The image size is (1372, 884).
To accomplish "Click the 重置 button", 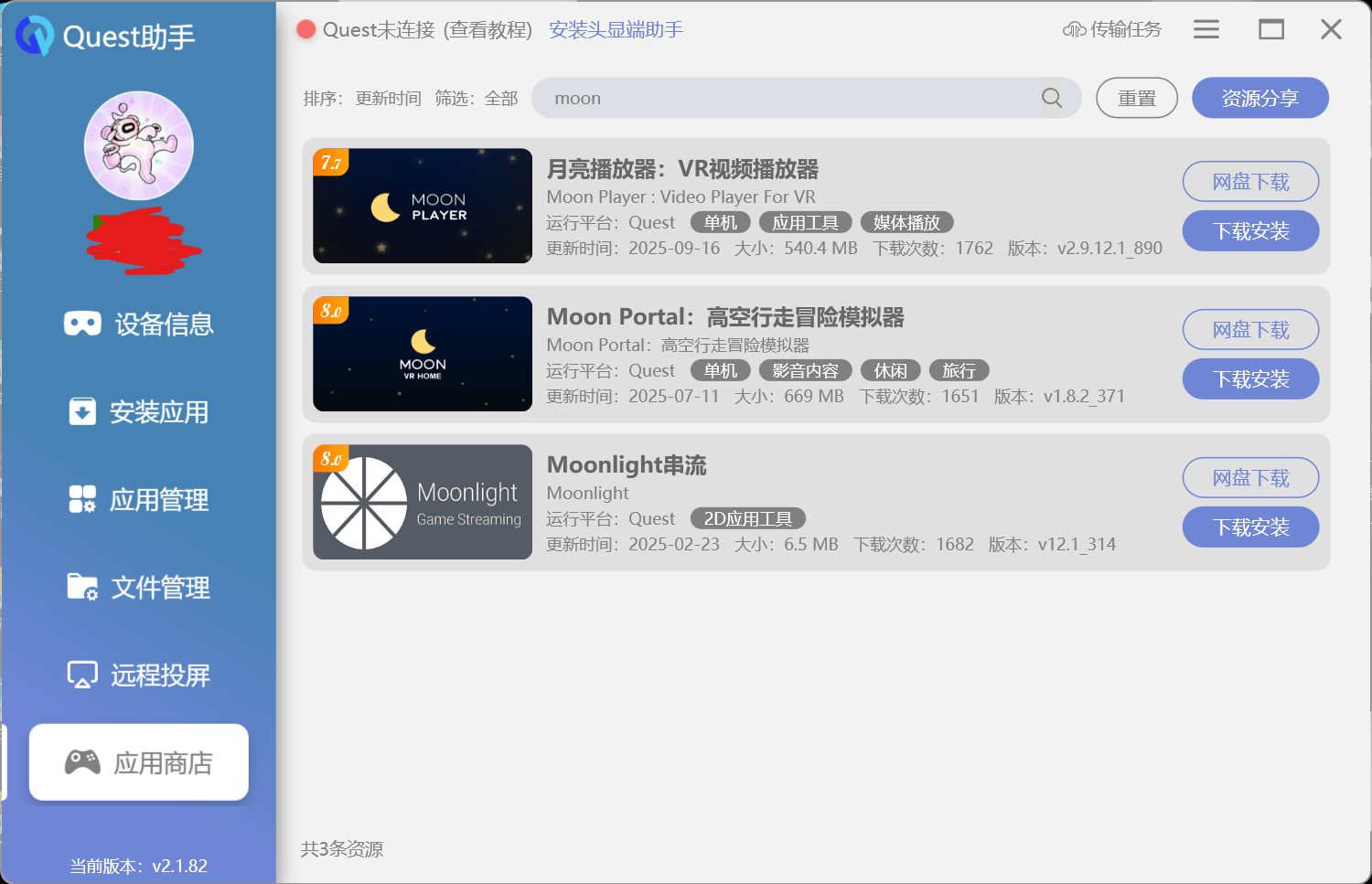I will pyautogui.click(x=1136, y=98).
